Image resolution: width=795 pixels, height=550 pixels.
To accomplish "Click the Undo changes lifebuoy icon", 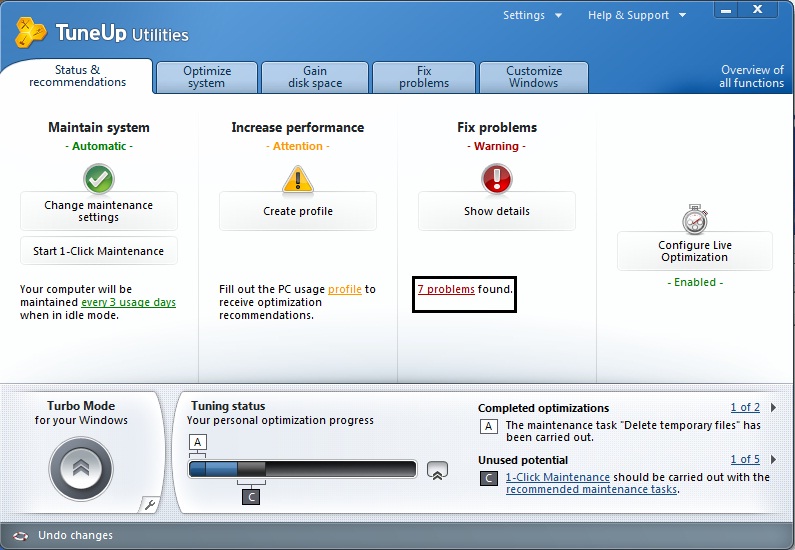I will 21,536.
